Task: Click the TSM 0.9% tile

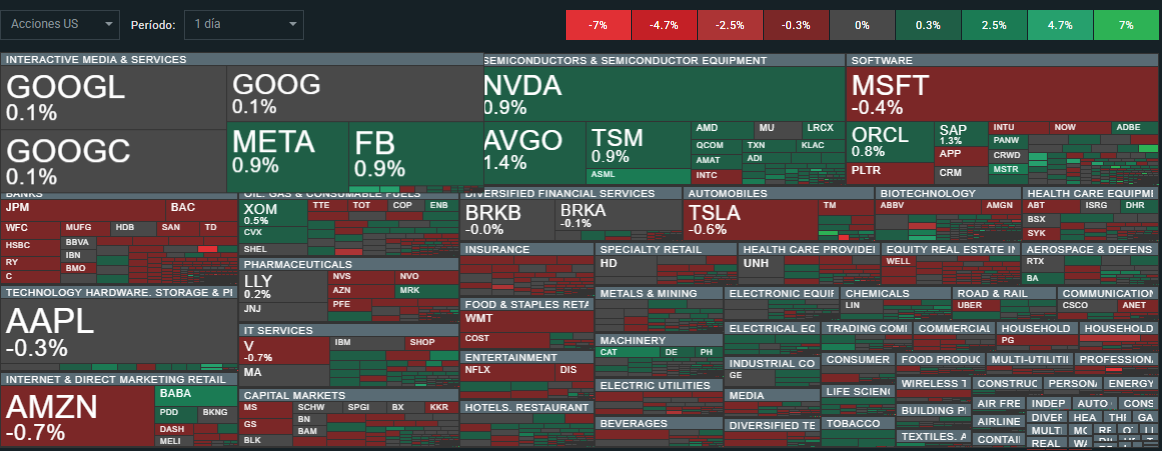Action: pos(639,145)
